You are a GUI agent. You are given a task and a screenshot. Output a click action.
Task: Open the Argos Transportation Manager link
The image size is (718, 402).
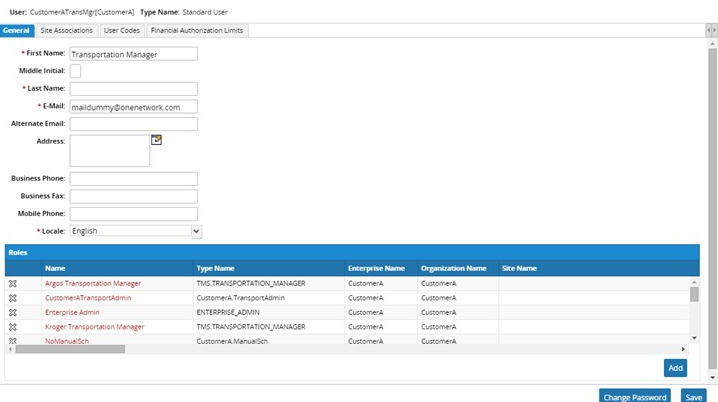click(x=93, y=284)
